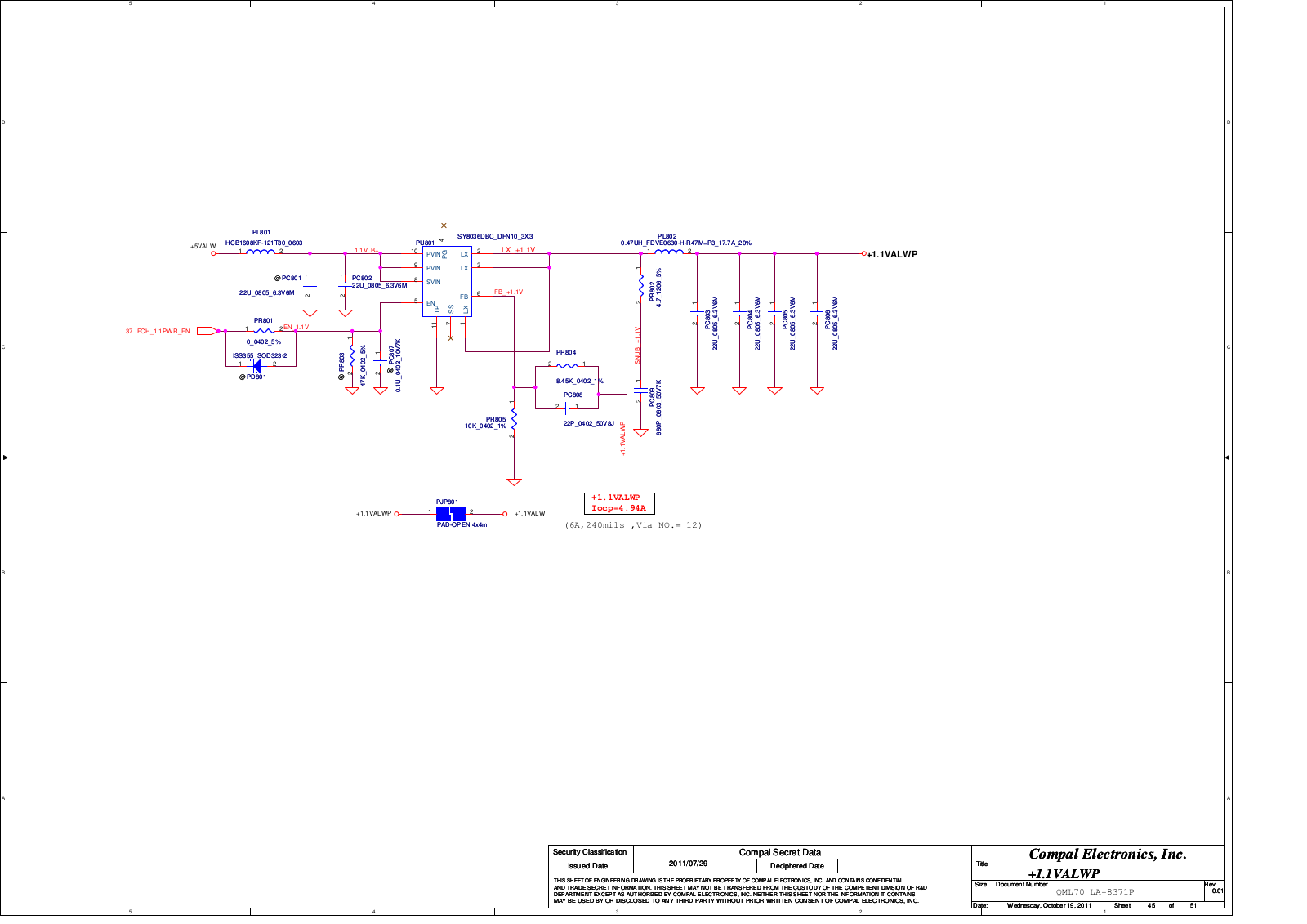Click the FB_+1.1V net label
Image resolution: width=1307 pixels, height=924 pixels.
click(x=508, y=292)
